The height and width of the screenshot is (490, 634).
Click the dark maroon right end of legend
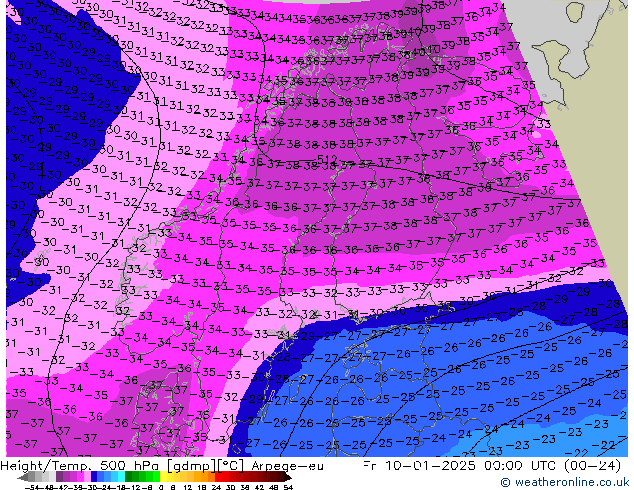pyautogui.click(x=288, y=478)
